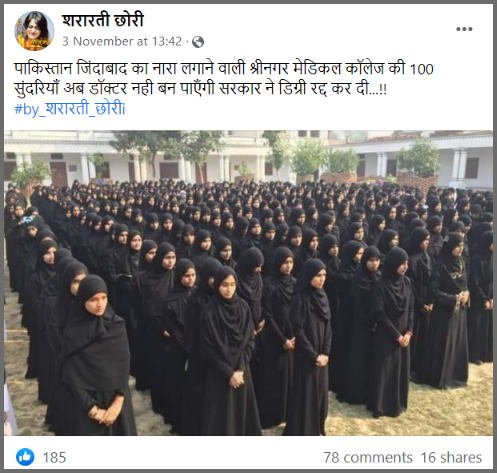Click the front-left student in the photo
497x473 pixels.
click(x=97, y=355)
